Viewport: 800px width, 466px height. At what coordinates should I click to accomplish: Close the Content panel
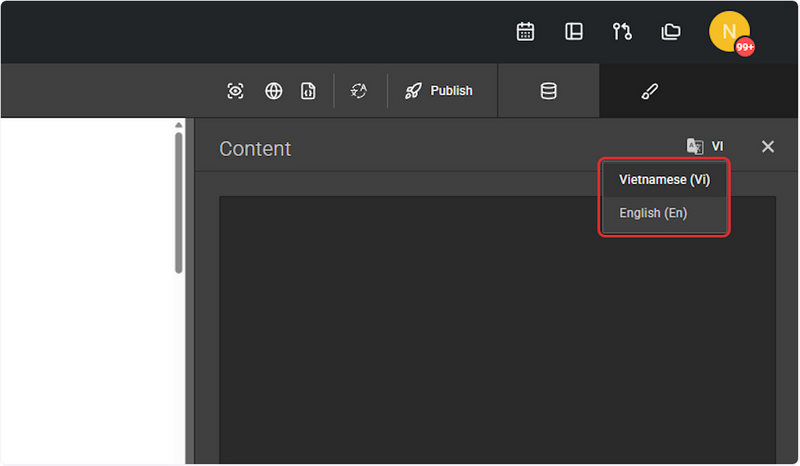[767, 146]
